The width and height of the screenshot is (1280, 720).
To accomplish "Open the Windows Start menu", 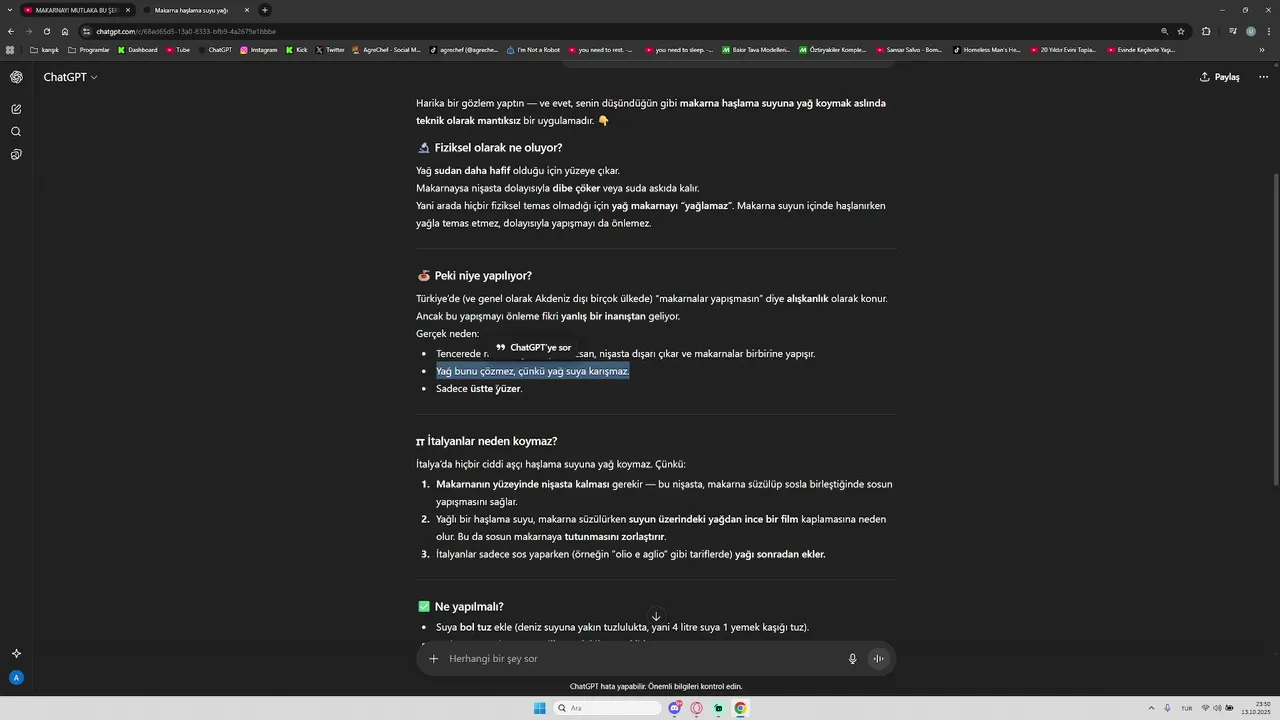I will click(540, 708).
